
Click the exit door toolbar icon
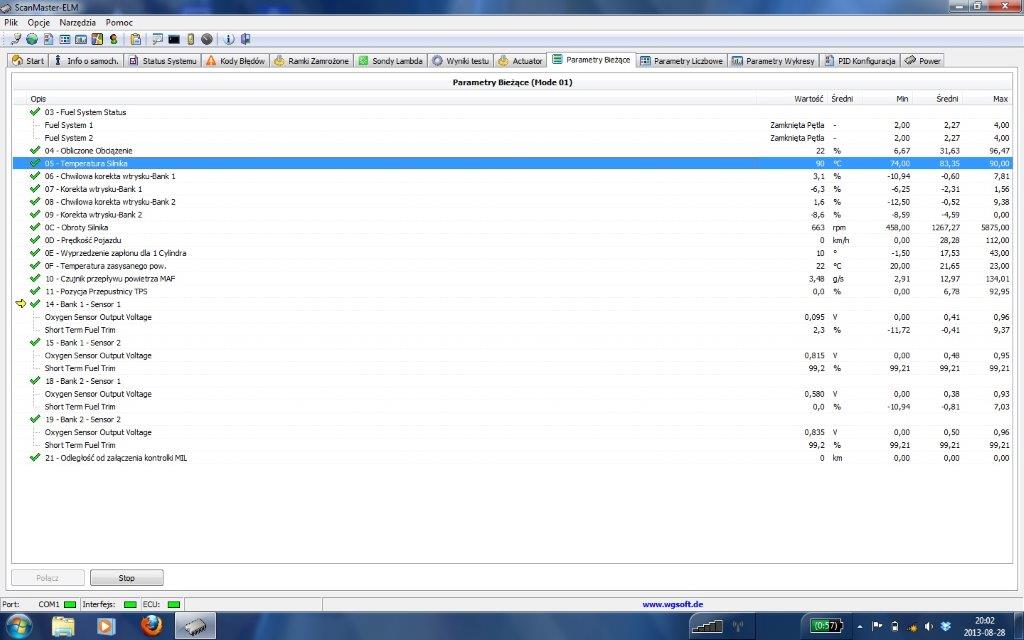point(244,39)
